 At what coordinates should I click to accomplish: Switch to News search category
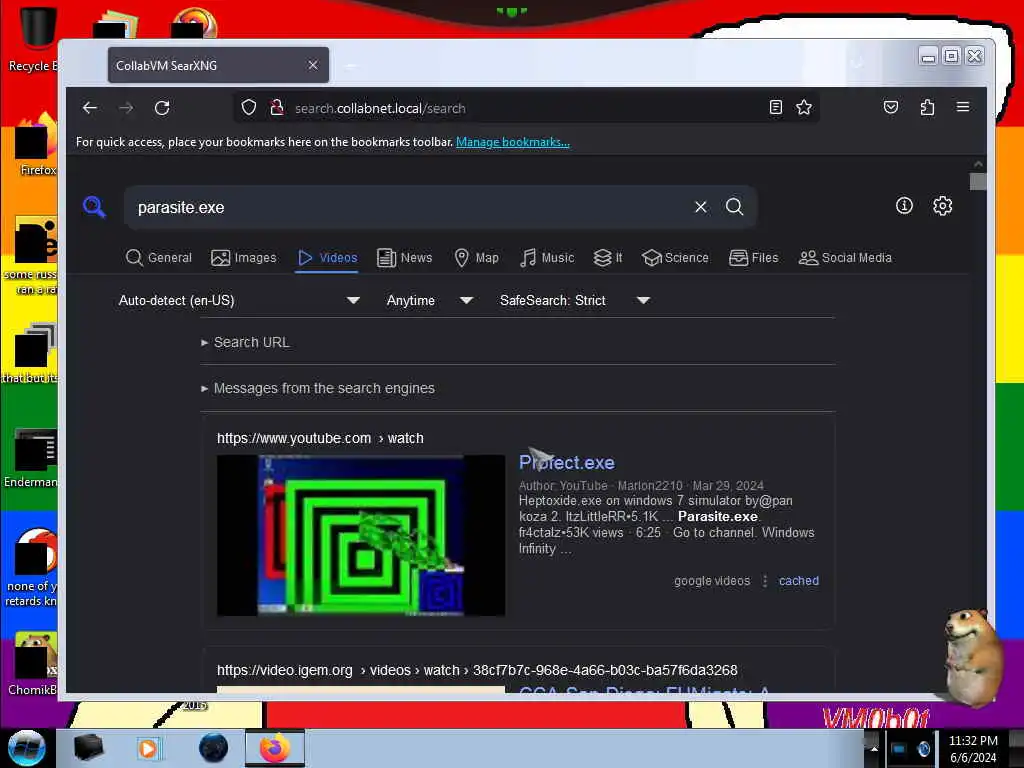404,258
